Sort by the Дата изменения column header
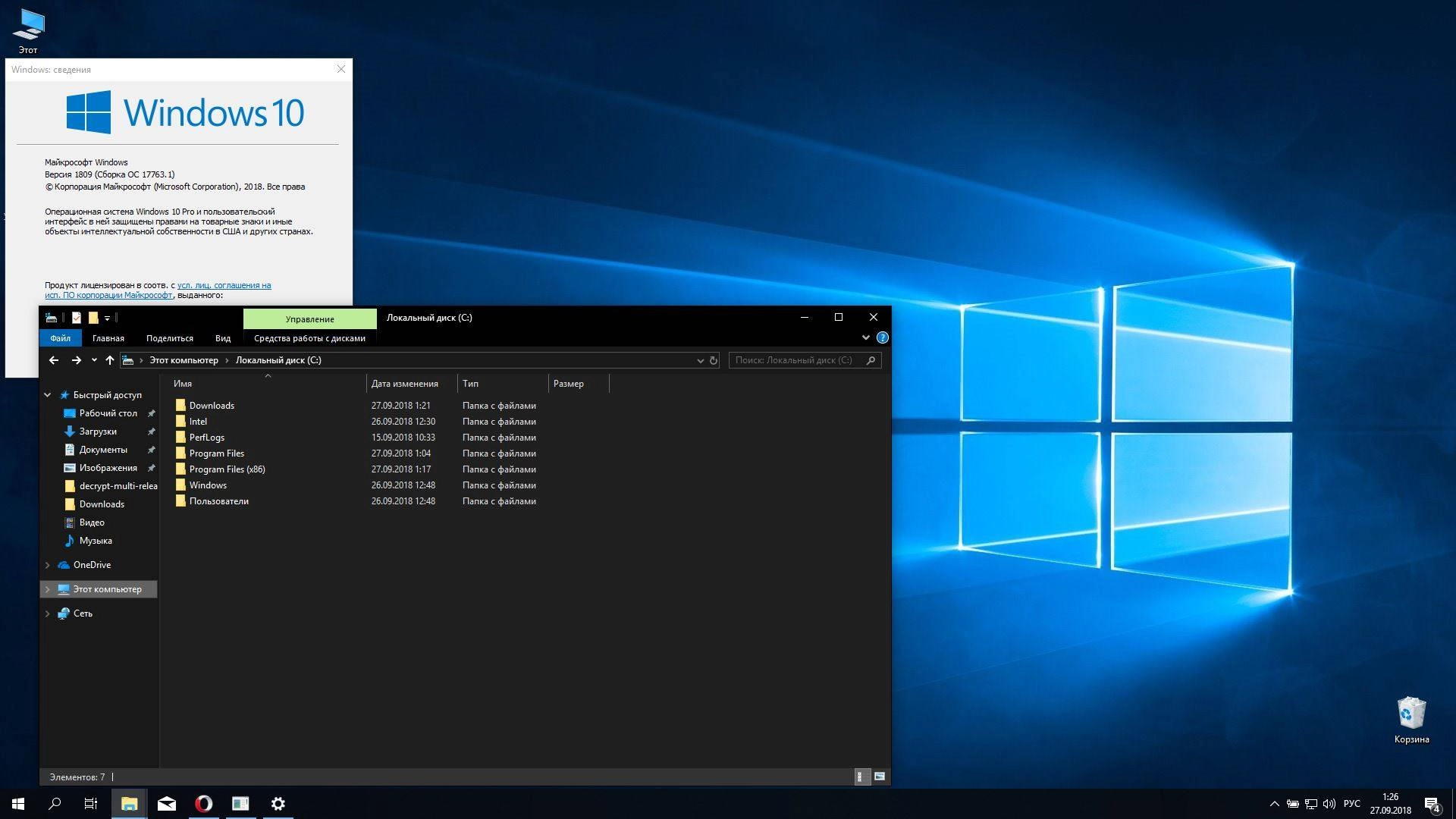 (x=412, y=384)
